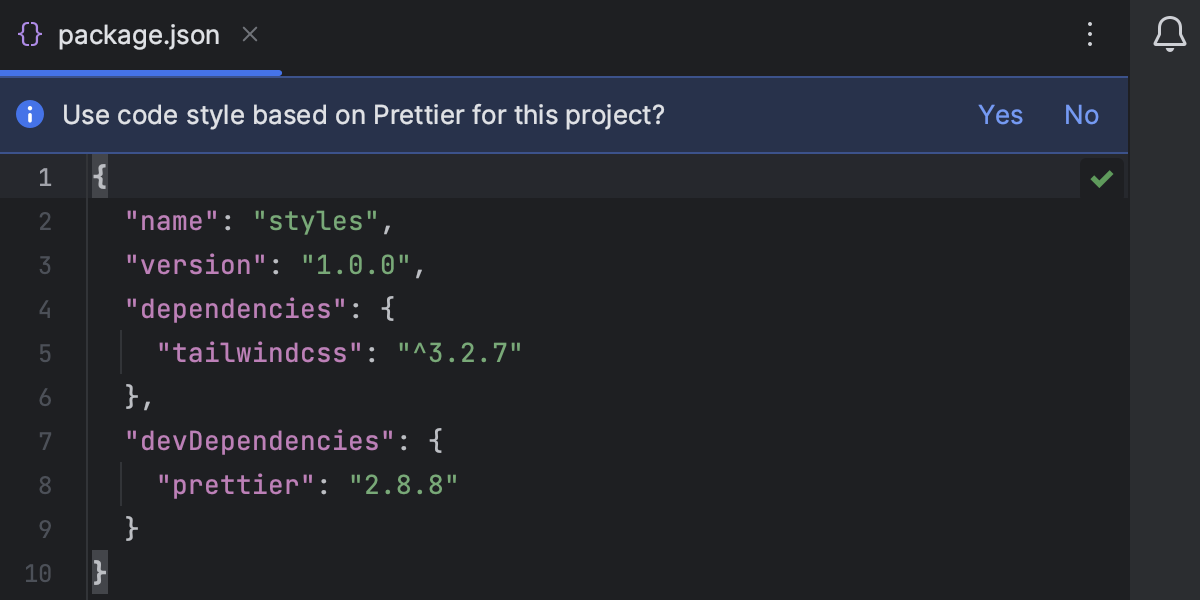The height and width of the screenshot is (600, 1200).
Task: Click the version value 1.0.0
Action: click(x=361, y=264)
